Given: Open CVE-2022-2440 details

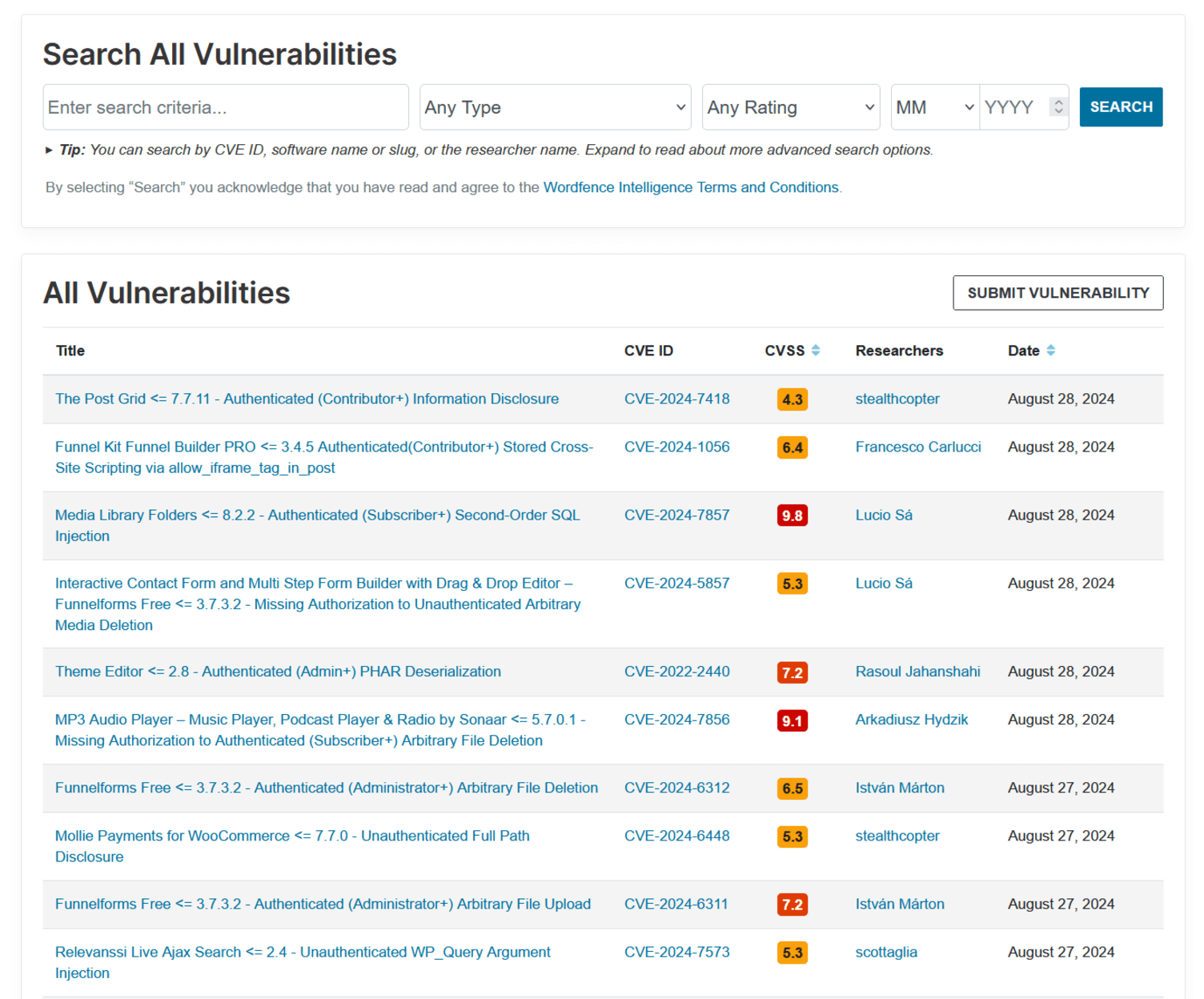Looking at the screenshot, I should coord(676,672).
